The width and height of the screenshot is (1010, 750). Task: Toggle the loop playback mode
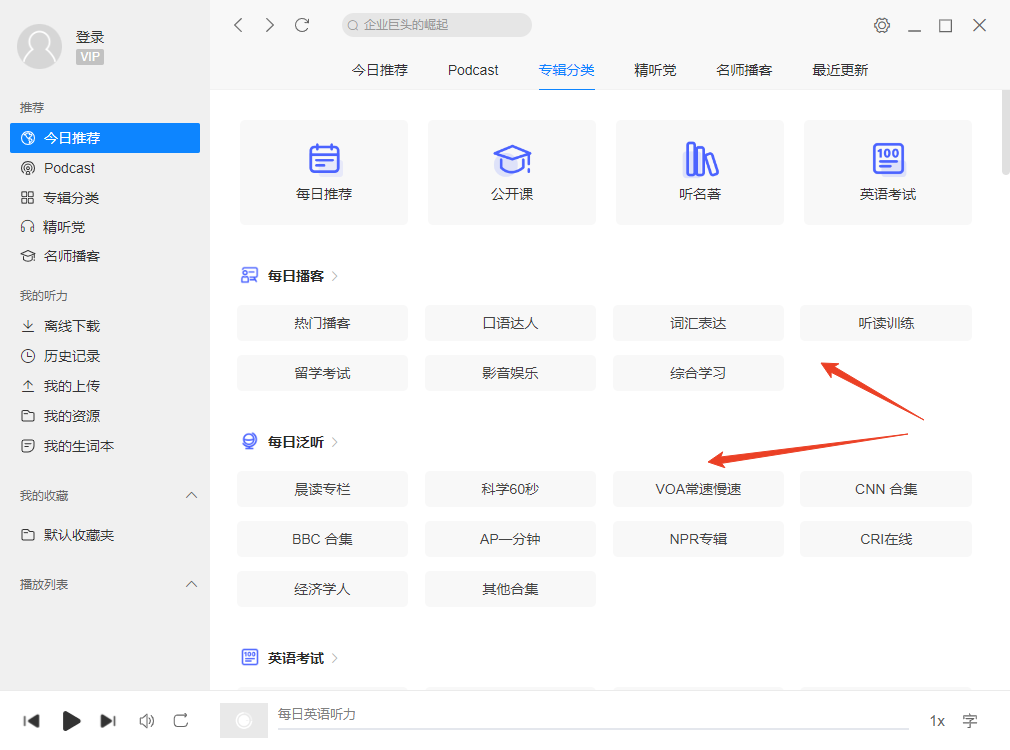(181, 720)
